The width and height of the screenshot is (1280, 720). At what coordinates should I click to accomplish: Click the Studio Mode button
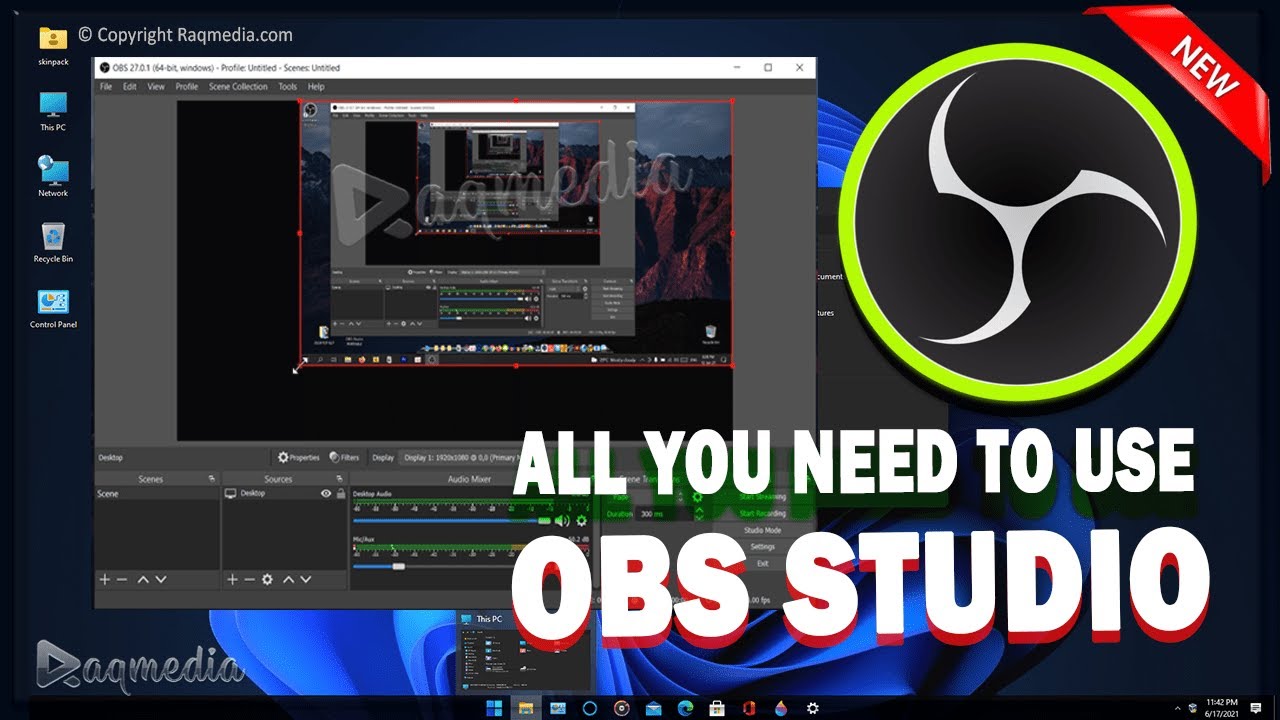click(x=763, y=530)
